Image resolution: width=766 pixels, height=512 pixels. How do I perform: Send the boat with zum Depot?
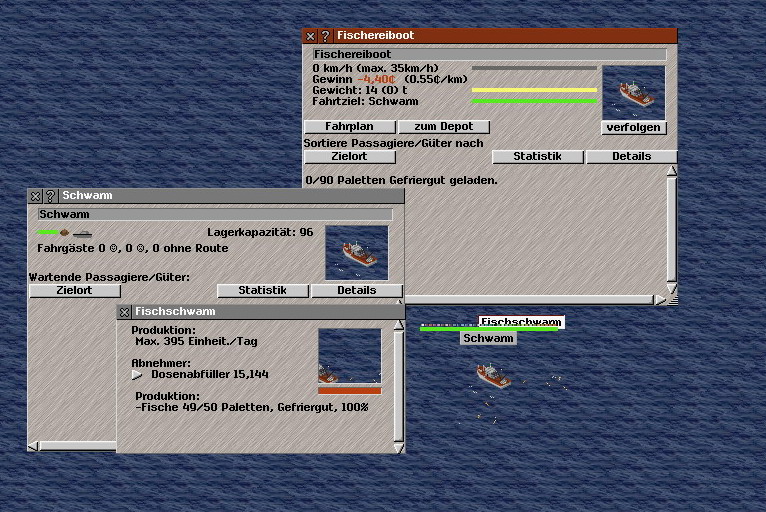(444, 127)
